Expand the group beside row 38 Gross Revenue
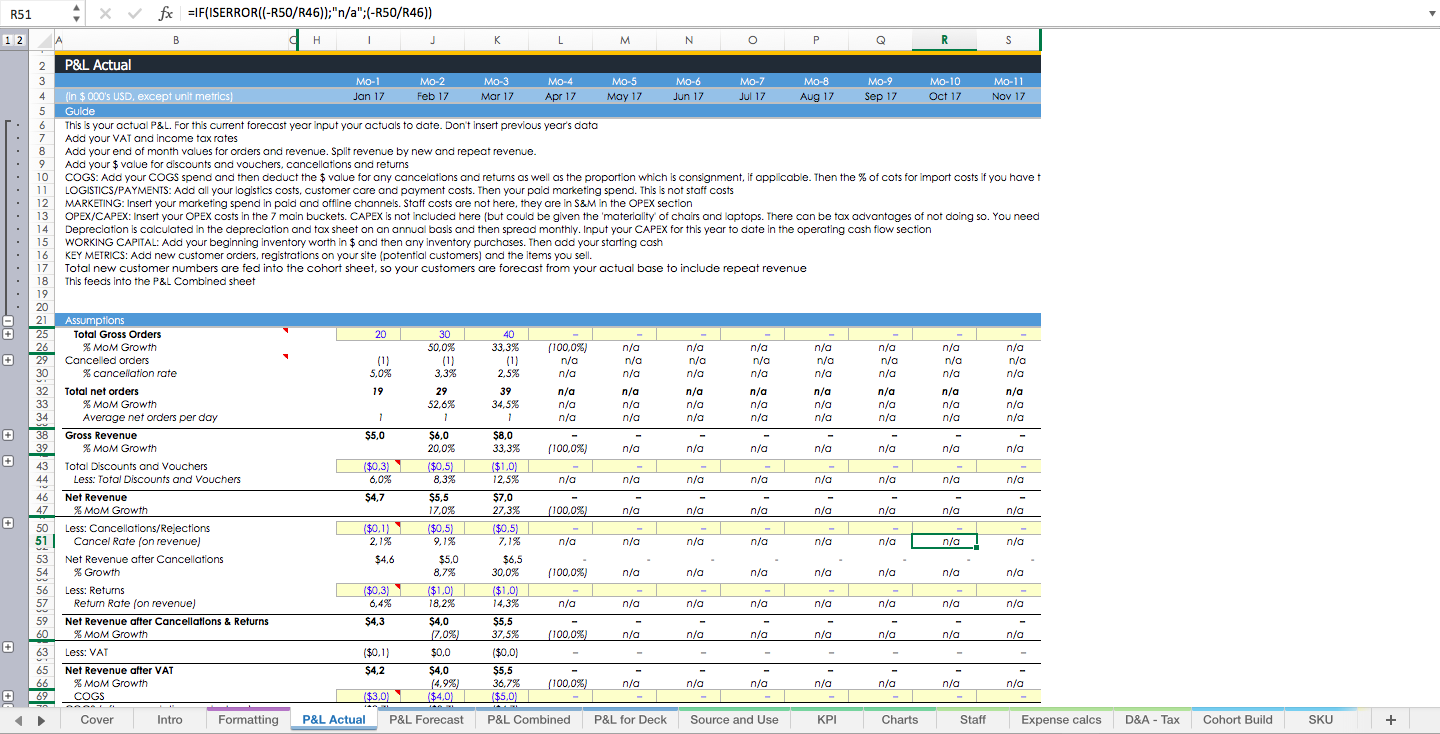Viewport: 1440px width, 734px height. coord(8,436)
